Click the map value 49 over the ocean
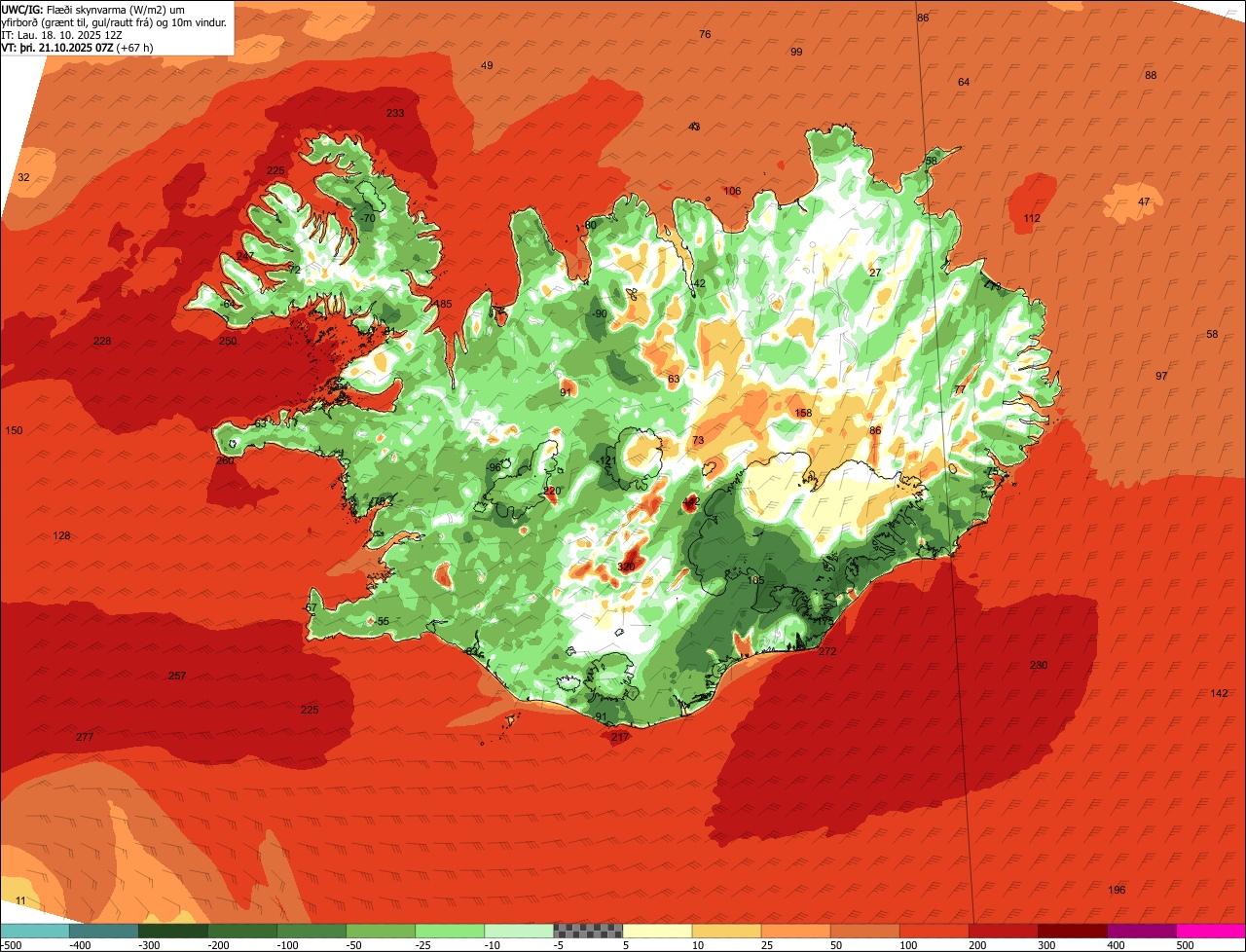 [487, 65]
